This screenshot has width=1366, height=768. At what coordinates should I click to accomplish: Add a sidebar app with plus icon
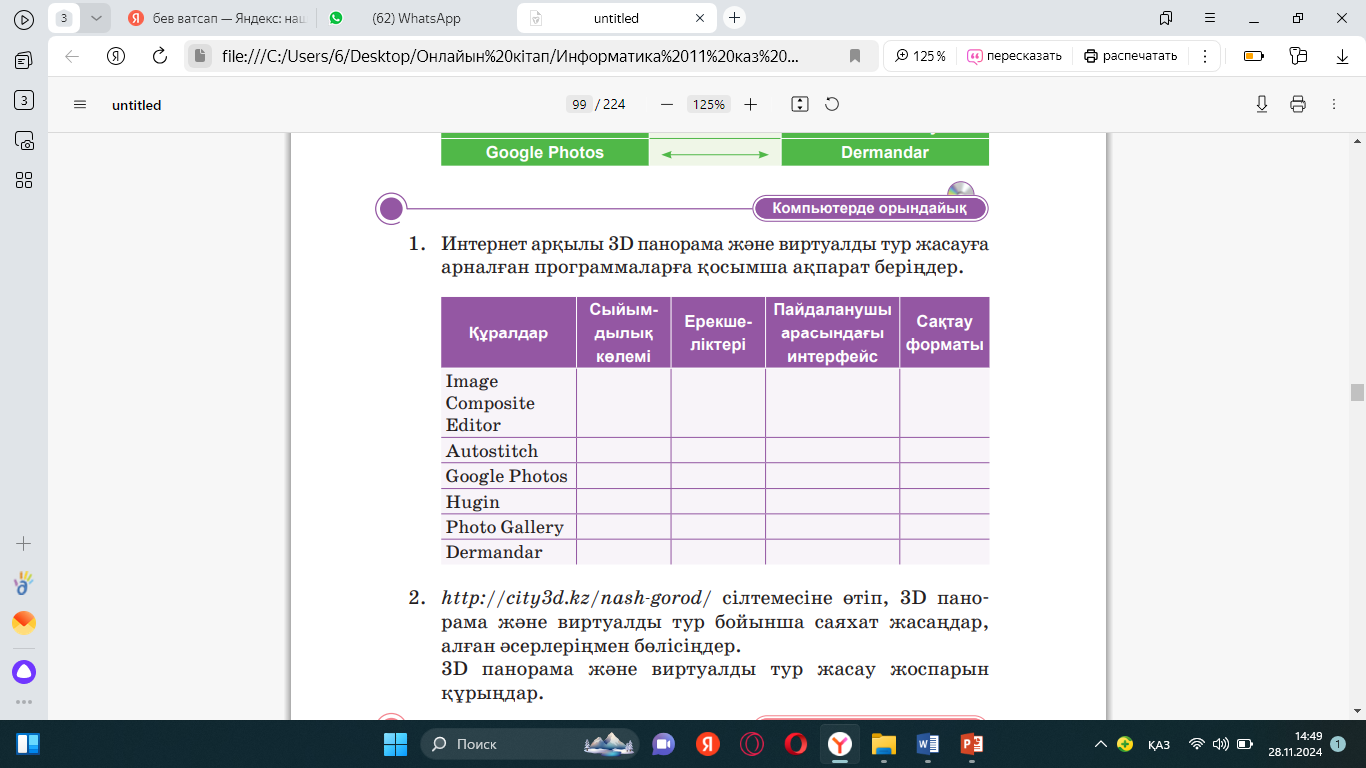pyautogui.click(x=24, y=544)
